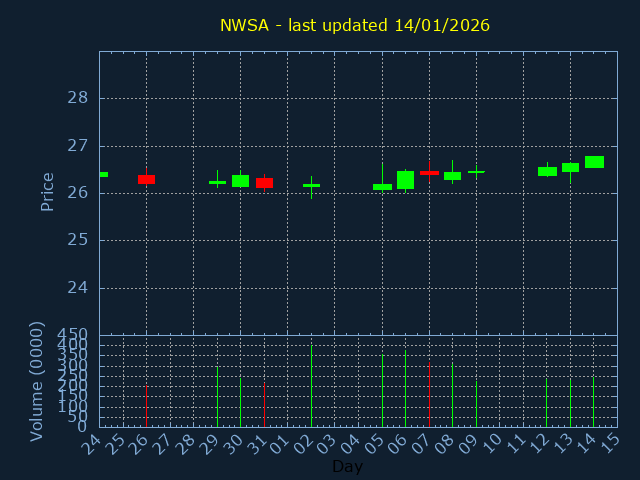640x480 pixels.
Task: Click the green volume bar for day 14
Action: tap(593, 402)
